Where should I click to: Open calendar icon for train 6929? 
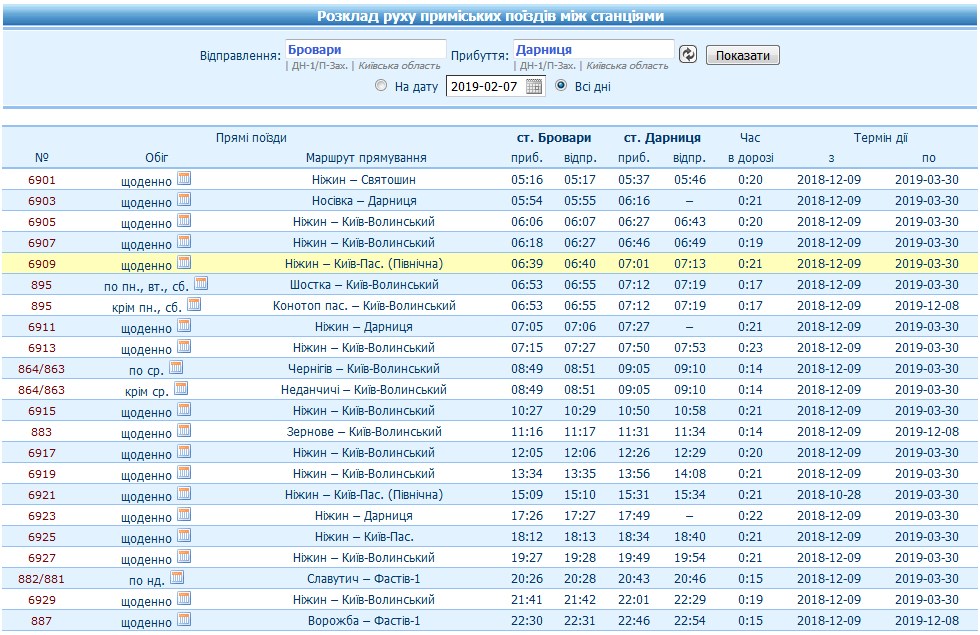[184, 598]
